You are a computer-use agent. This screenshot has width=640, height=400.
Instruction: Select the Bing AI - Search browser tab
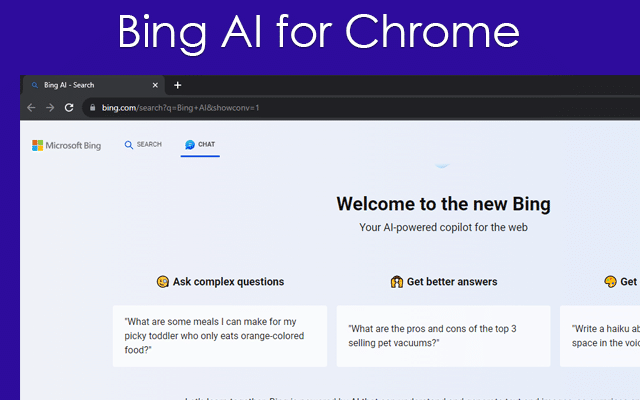[x=93, y=85]
